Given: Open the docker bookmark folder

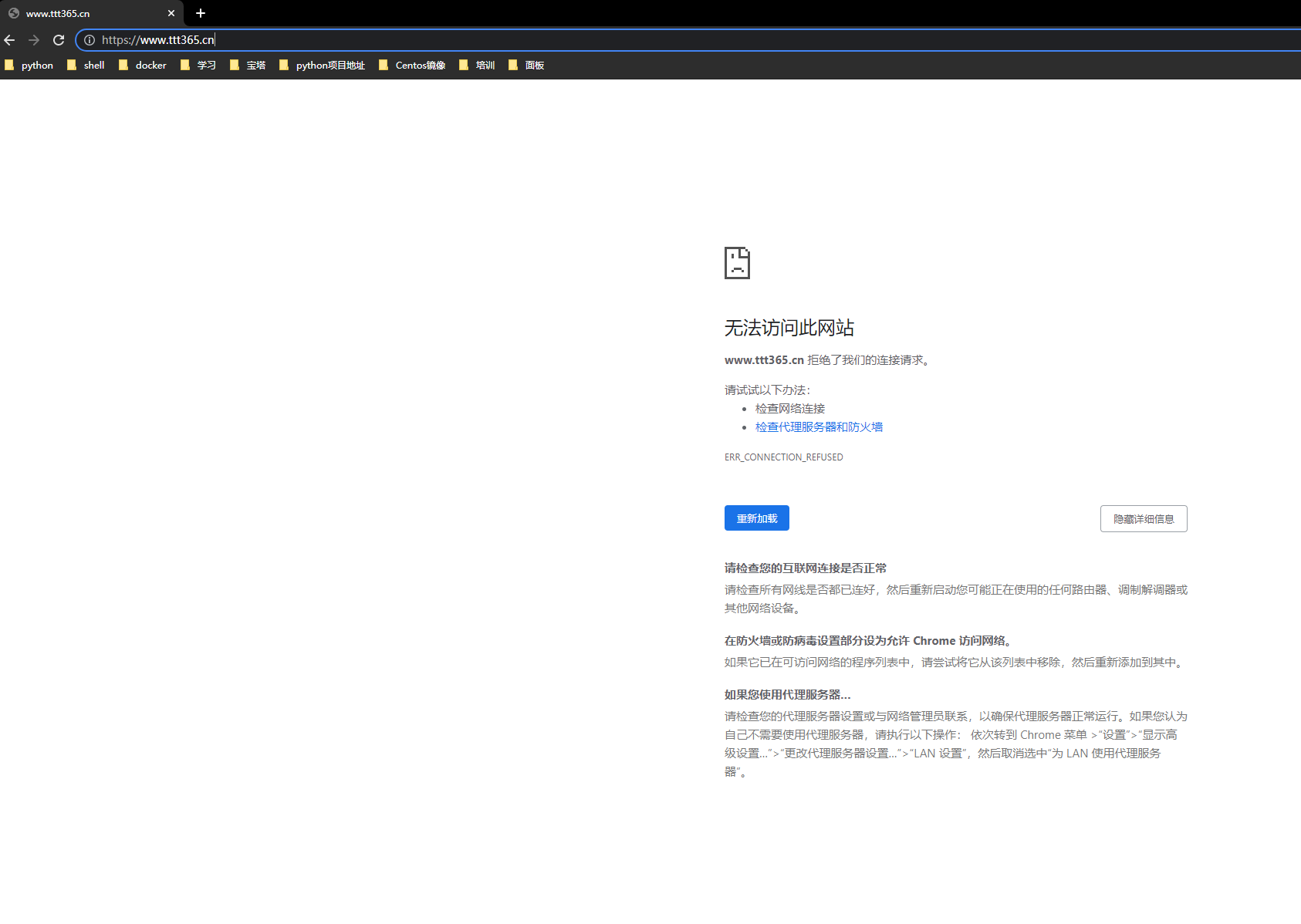Looking at the screenshot, I should pos(143,66).
